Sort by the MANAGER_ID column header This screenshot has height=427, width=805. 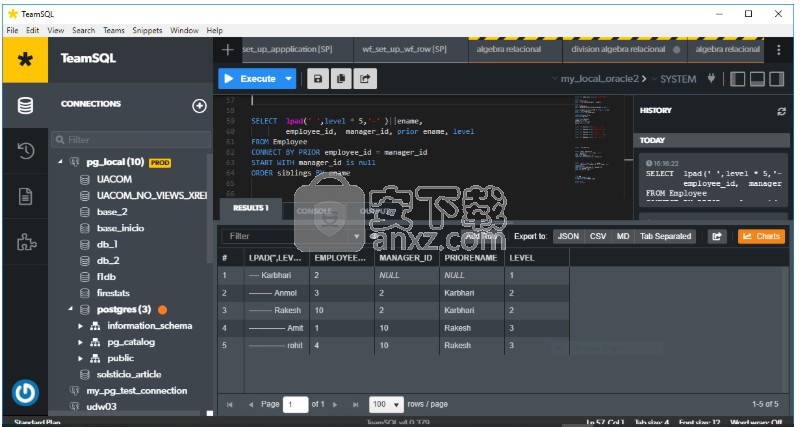coord(406,258)
